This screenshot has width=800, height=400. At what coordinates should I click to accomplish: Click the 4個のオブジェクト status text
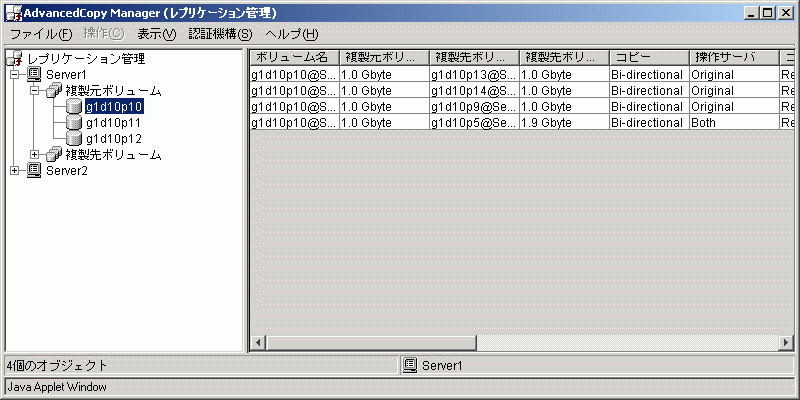57,365
